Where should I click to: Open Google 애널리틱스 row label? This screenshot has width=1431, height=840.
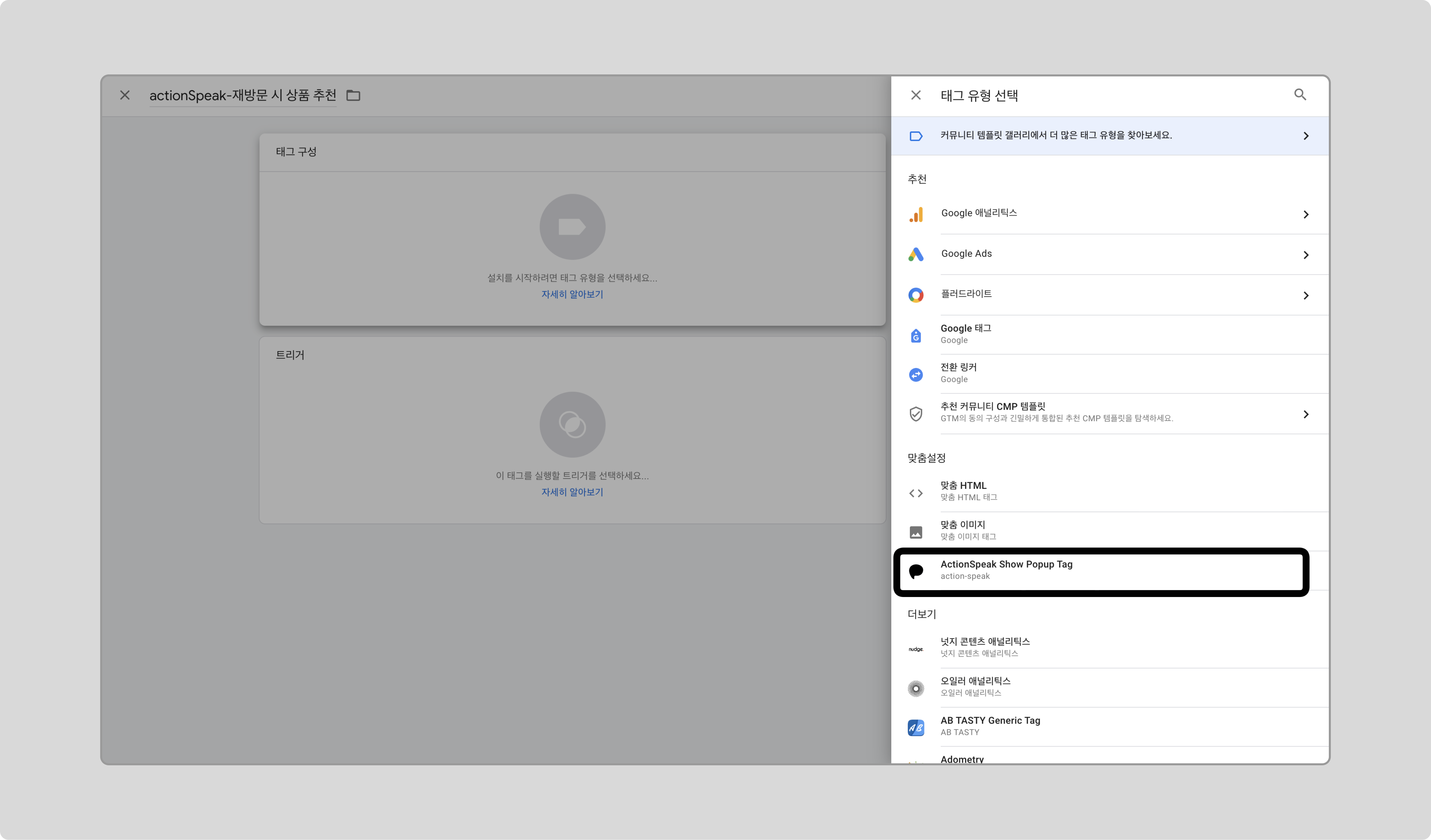tap(979, 213)
